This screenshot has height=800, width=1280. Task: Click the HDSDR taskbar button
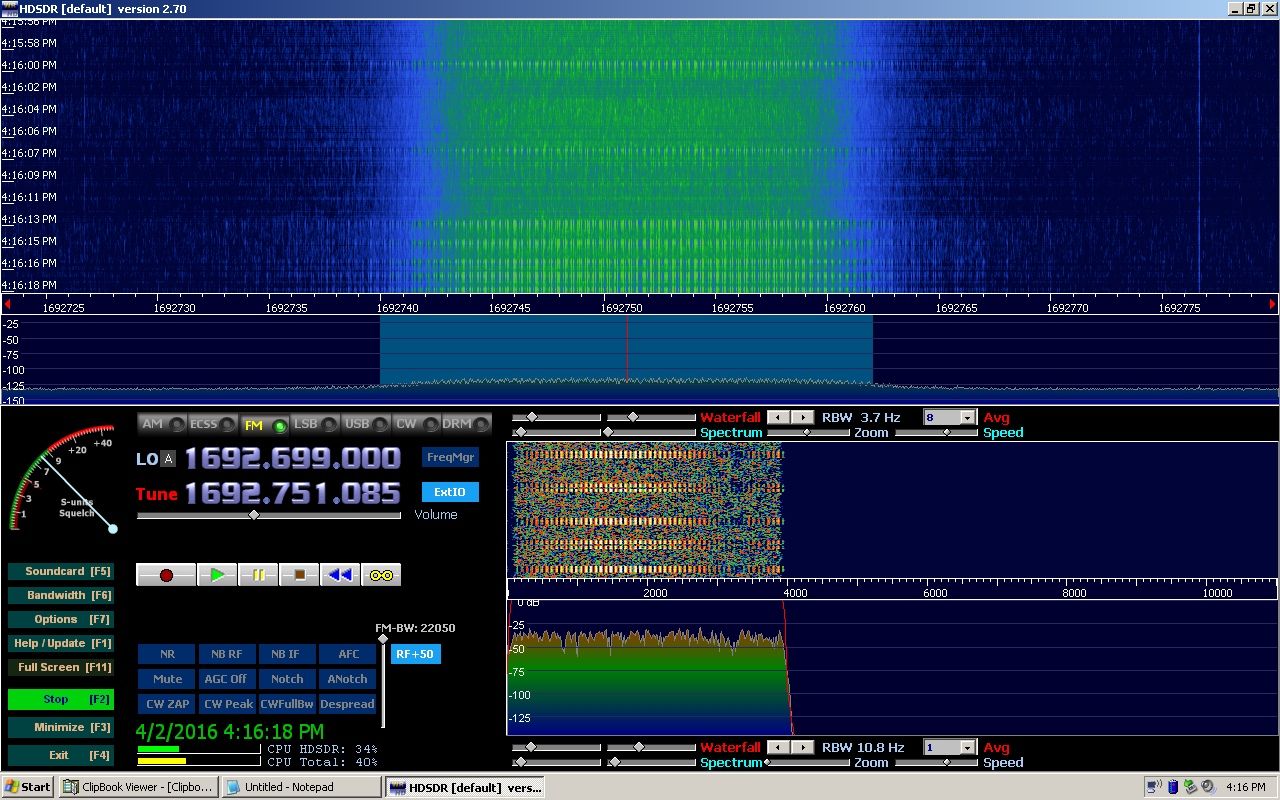[x=465, y=787]
